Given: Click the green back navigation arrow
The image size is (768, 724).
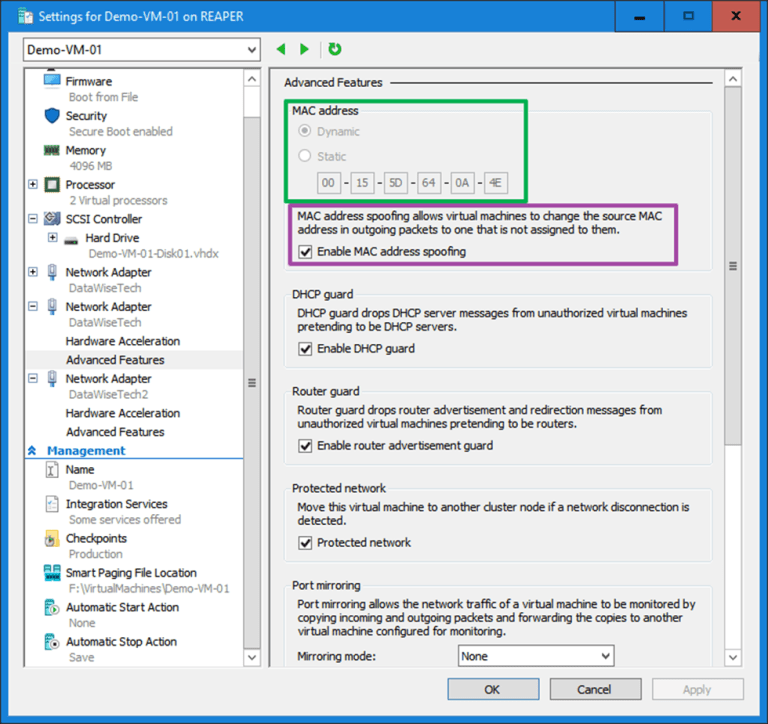Looking at the screenshot, I should click(x=281, y=49).
